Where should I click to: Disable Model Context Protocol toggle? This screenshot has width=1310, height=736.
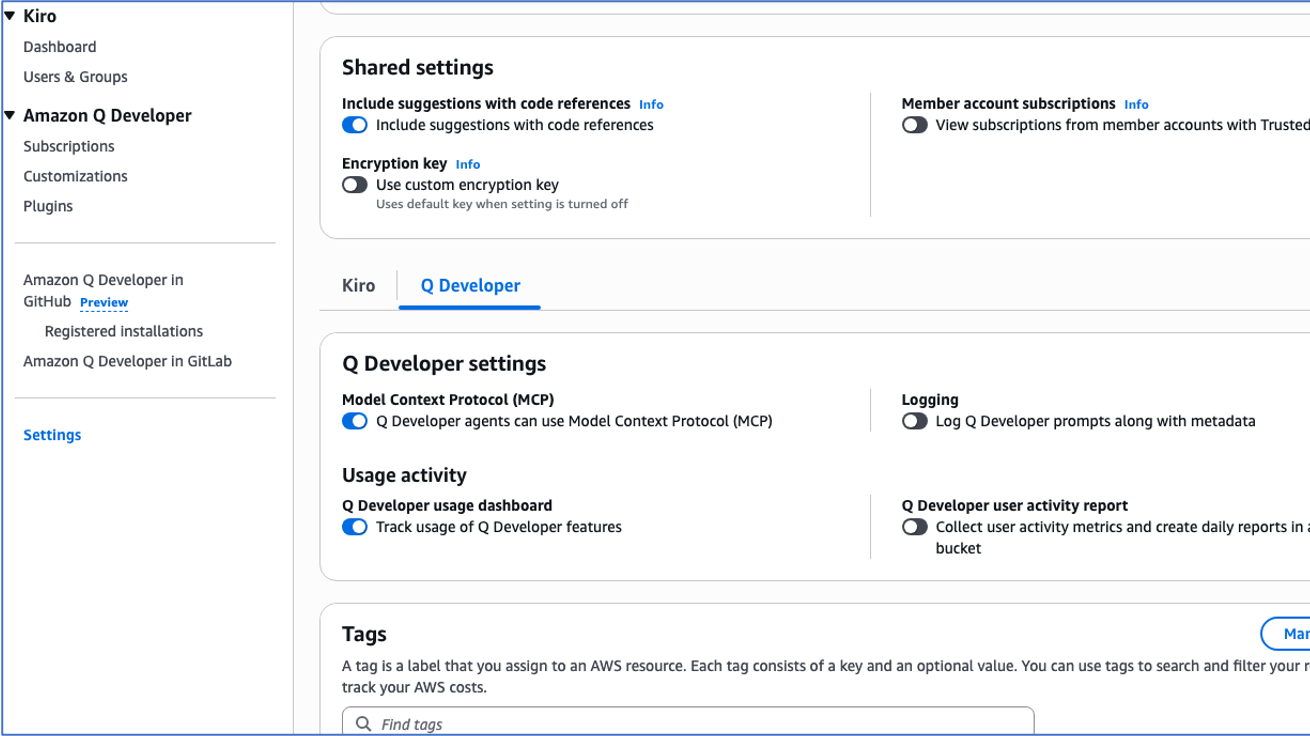[x=355, y=421]
